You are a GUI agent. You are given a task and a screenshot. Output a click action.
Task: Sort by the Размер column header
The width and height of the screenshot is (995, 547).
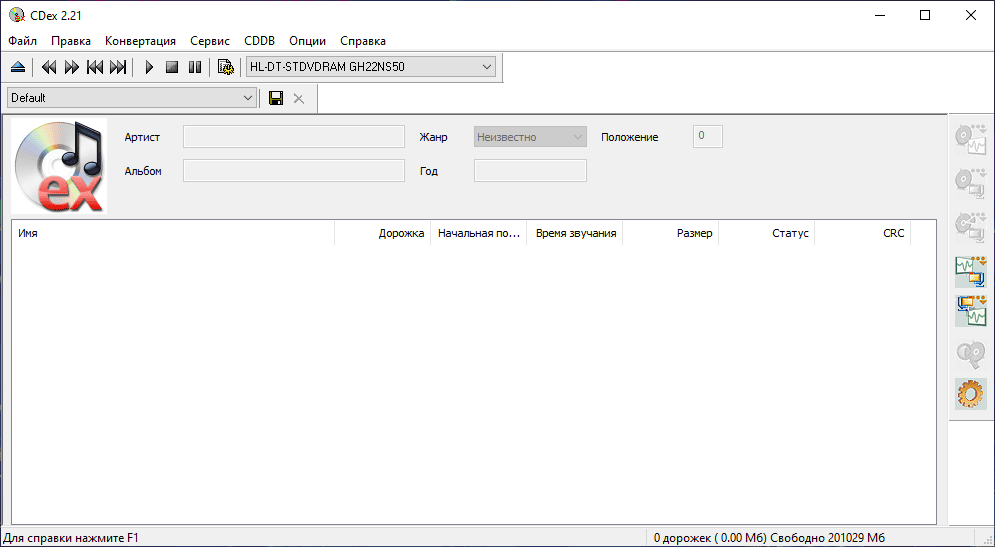671,234
